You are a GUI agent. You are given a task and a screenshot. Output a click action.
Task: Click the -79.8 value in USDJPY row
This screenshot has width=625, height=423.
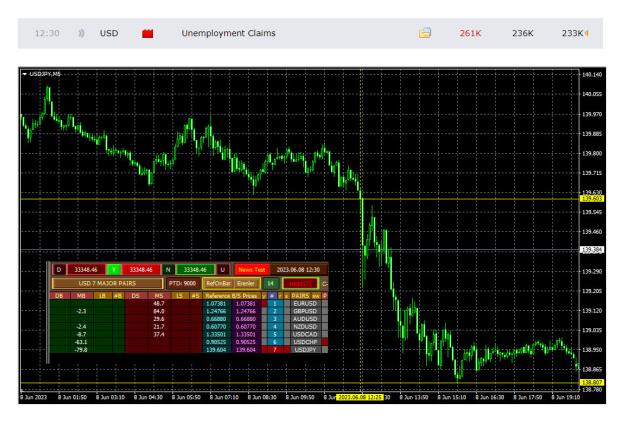pyautogui.click(x=81, y=350)
